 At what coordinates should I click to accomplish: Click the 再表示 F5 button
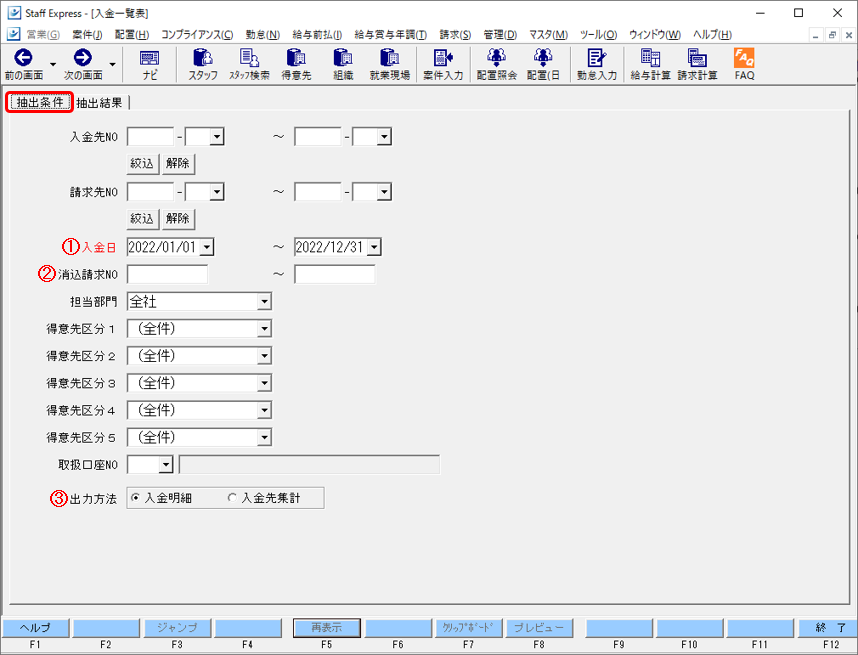pyautogui.click(x=327, y=628)
